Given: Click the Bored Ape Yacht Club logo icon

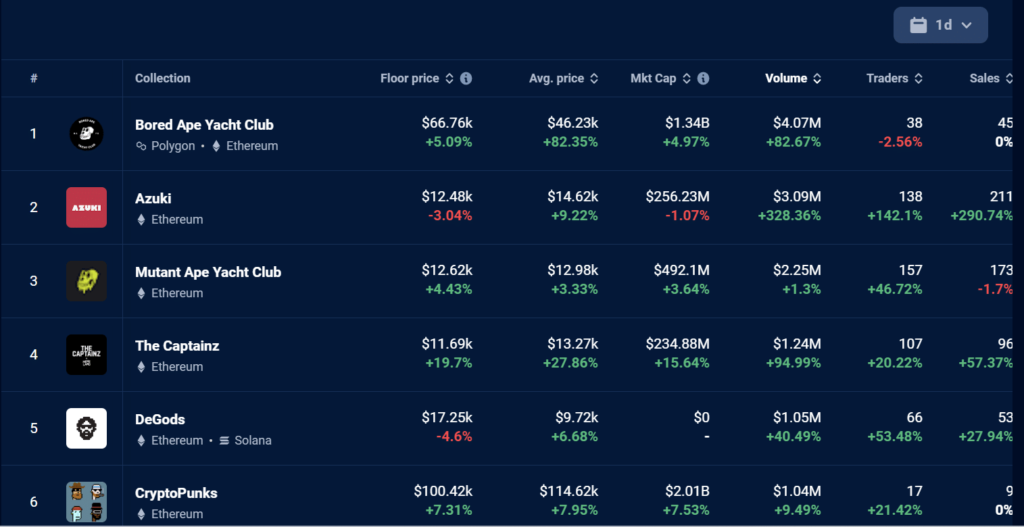Looking at the screenshot, I should pos(86,134).
